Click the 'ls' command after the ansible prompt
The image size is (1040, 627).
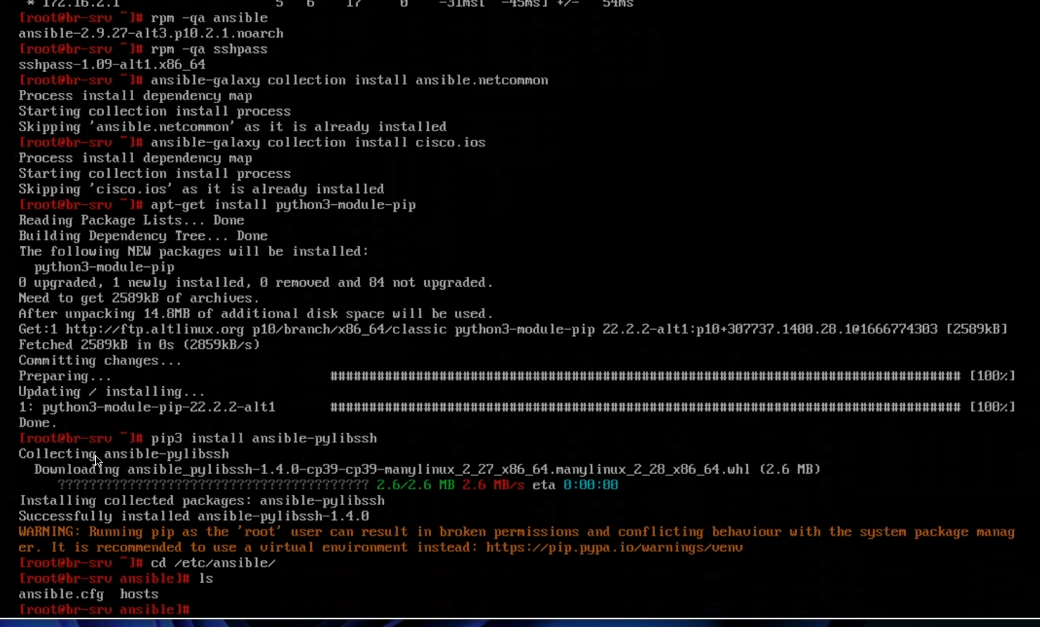click(206, 579)
